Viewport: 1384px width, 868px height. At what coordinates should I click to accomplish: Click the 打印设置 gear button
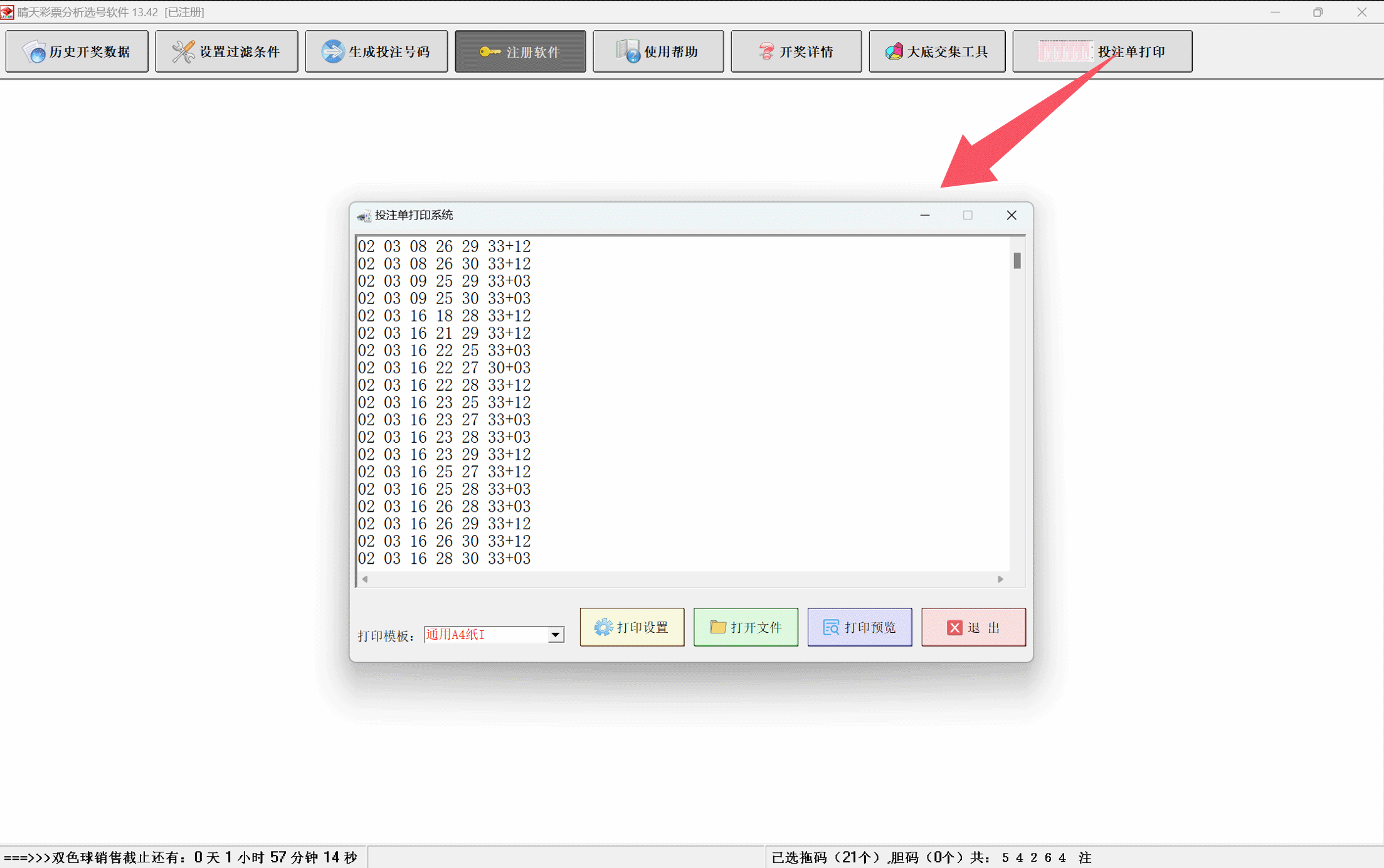[x=631, y=627]
